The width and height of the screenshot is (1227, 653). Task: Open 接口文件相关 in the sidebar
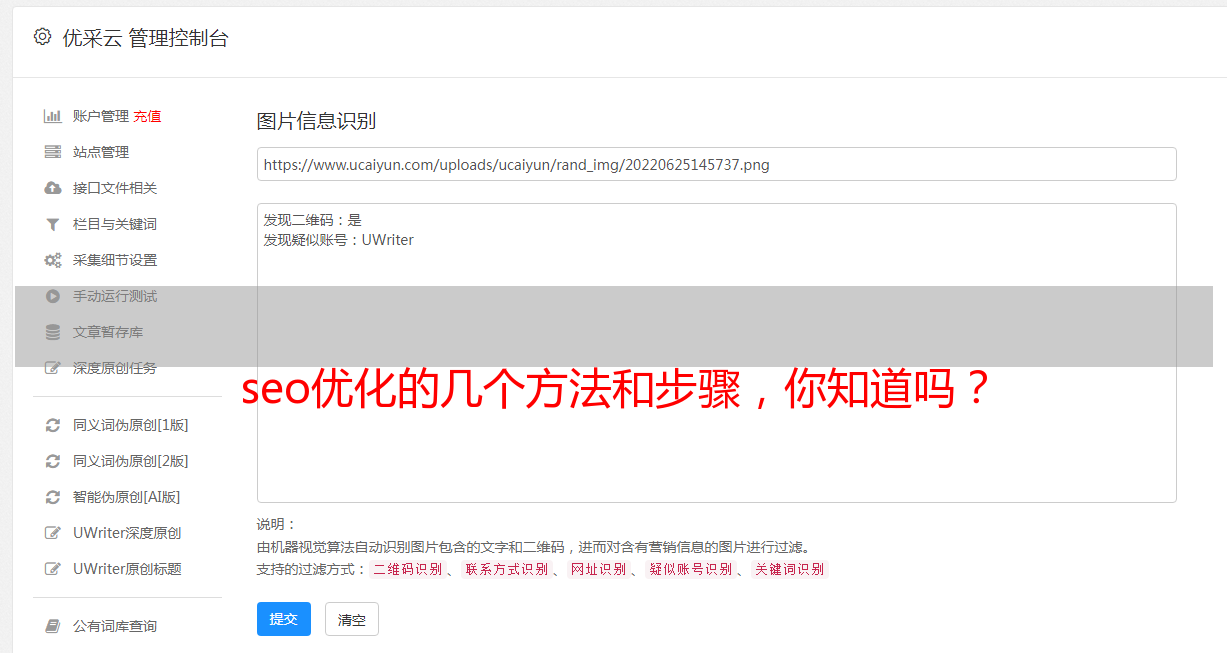coord(115,188)
